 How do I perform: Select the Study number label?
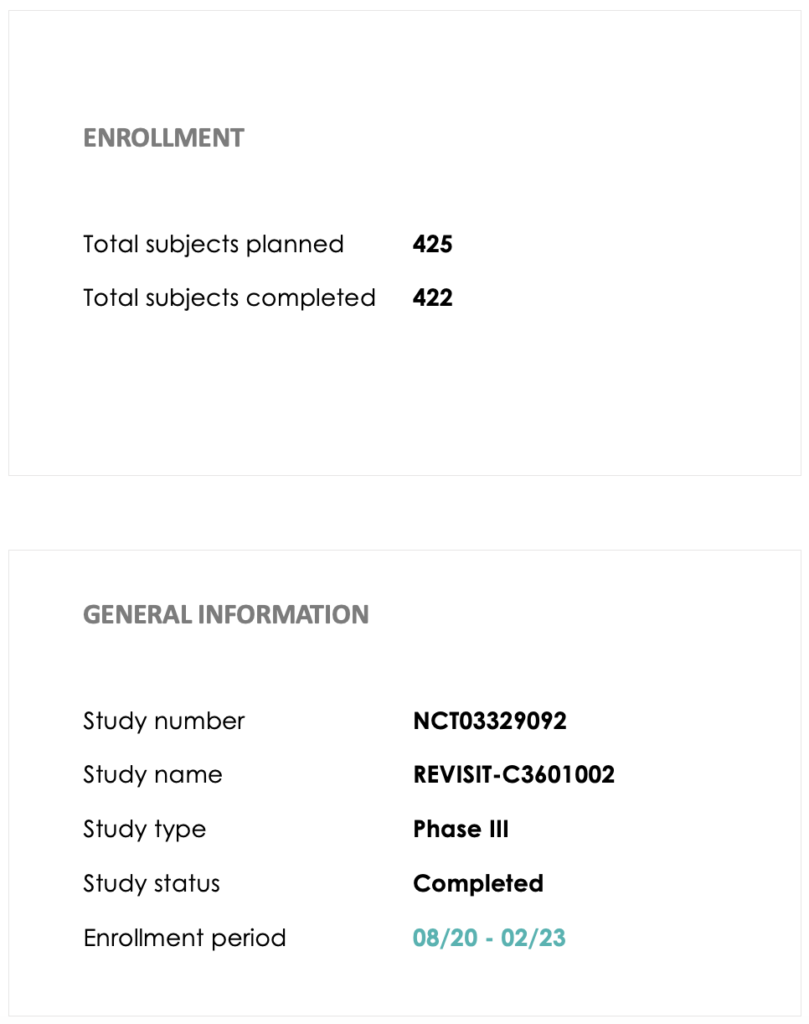pyautogui.click(x=164, y=721)
